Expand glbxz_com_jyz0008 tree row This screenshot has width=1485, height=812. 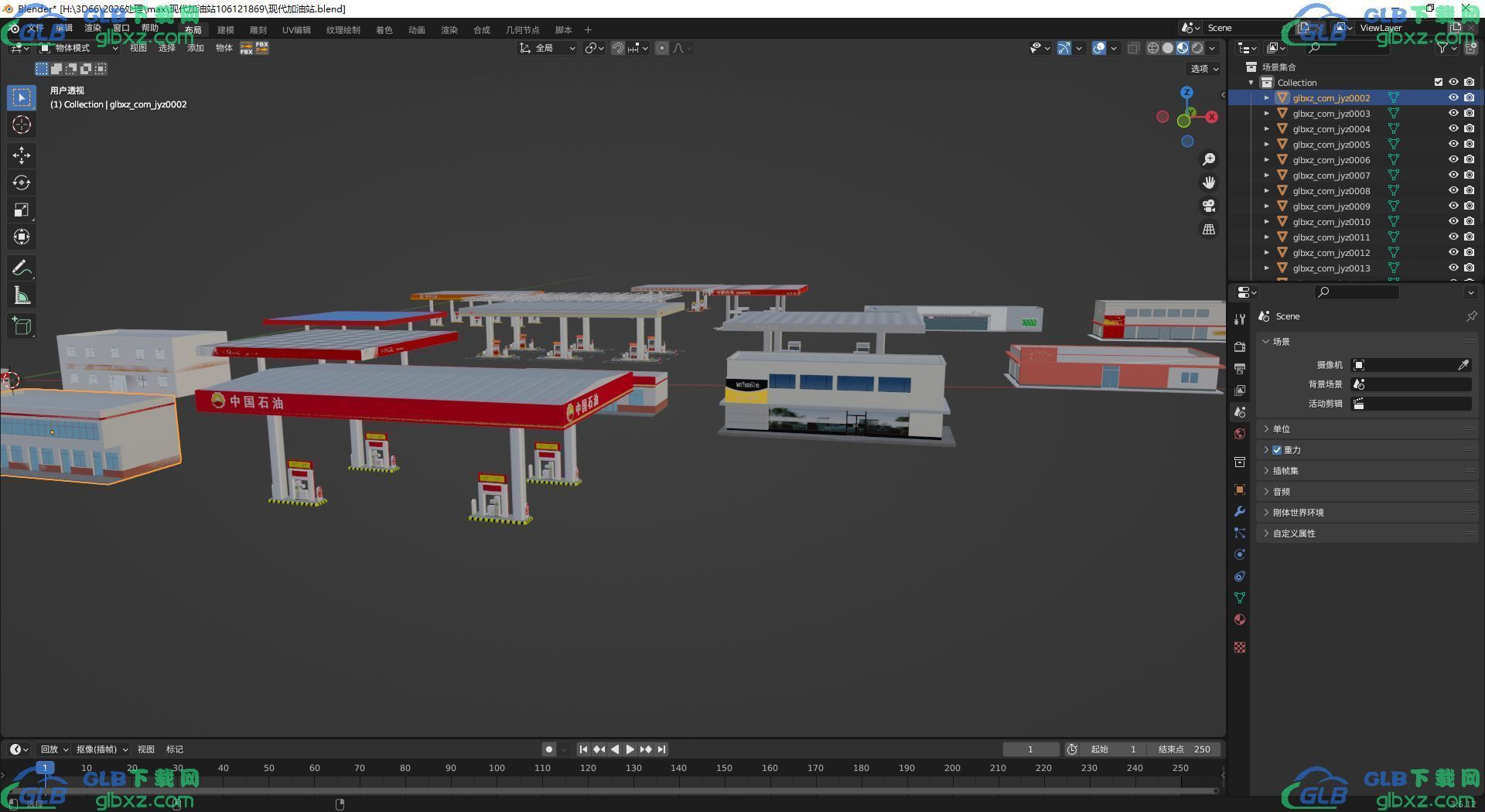1267,191
